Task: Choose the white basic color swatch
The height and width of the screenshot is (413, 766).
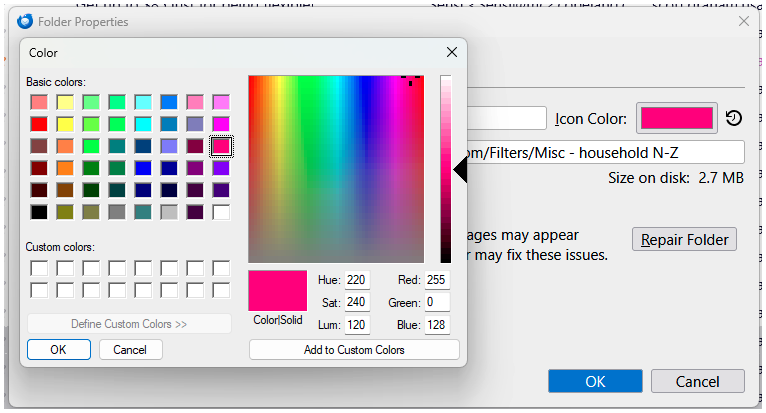Action: point(221,212)
